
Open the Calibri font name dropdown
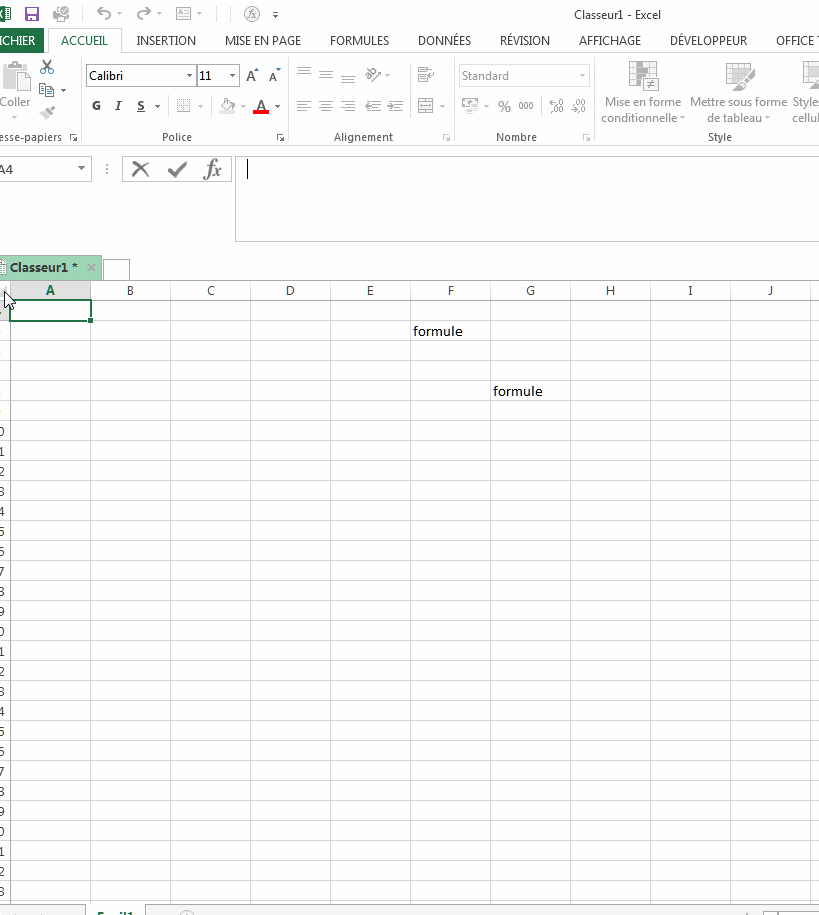tap(189, 76)
